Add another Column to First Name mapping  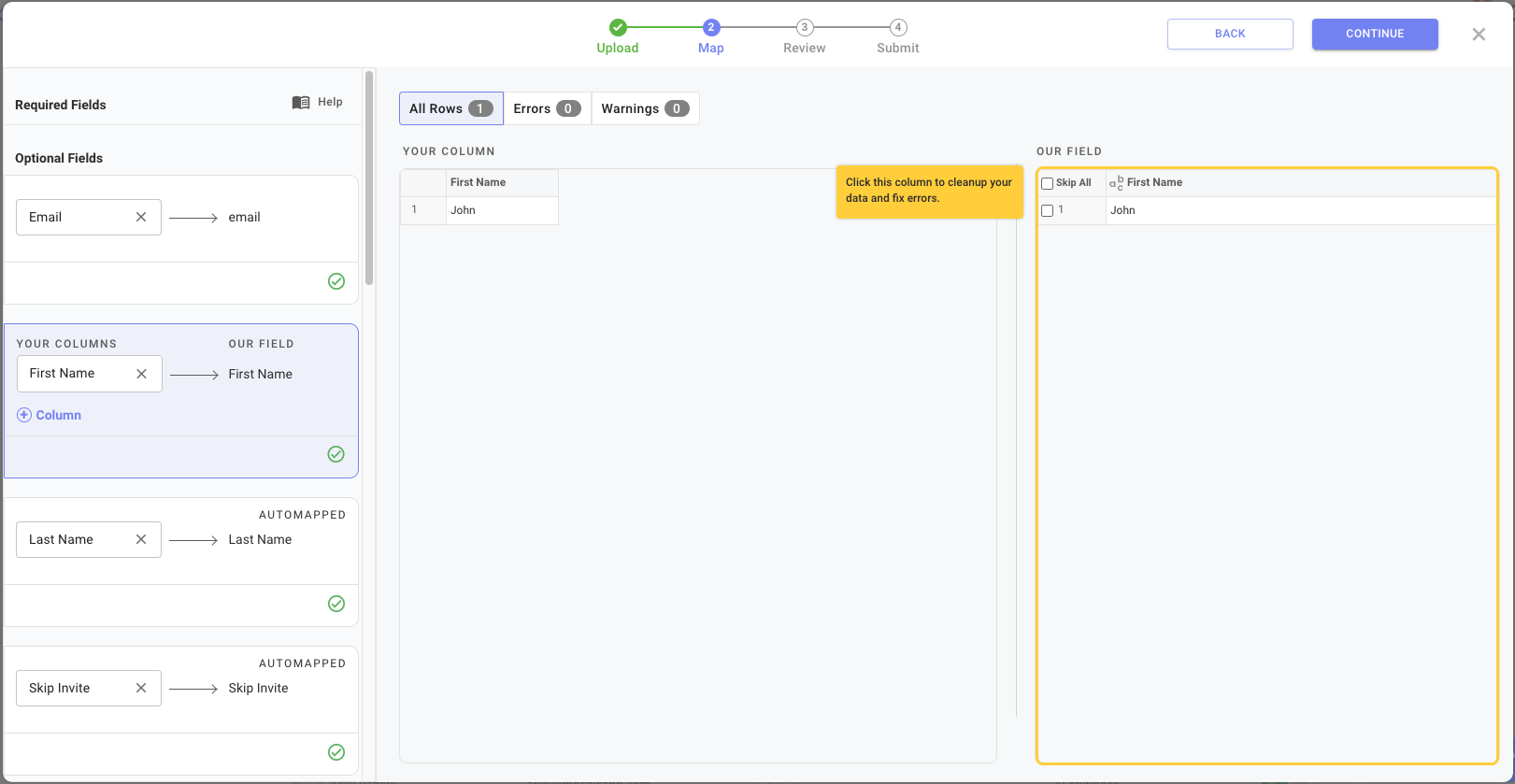pyautogui.click(x=50, y=415)
